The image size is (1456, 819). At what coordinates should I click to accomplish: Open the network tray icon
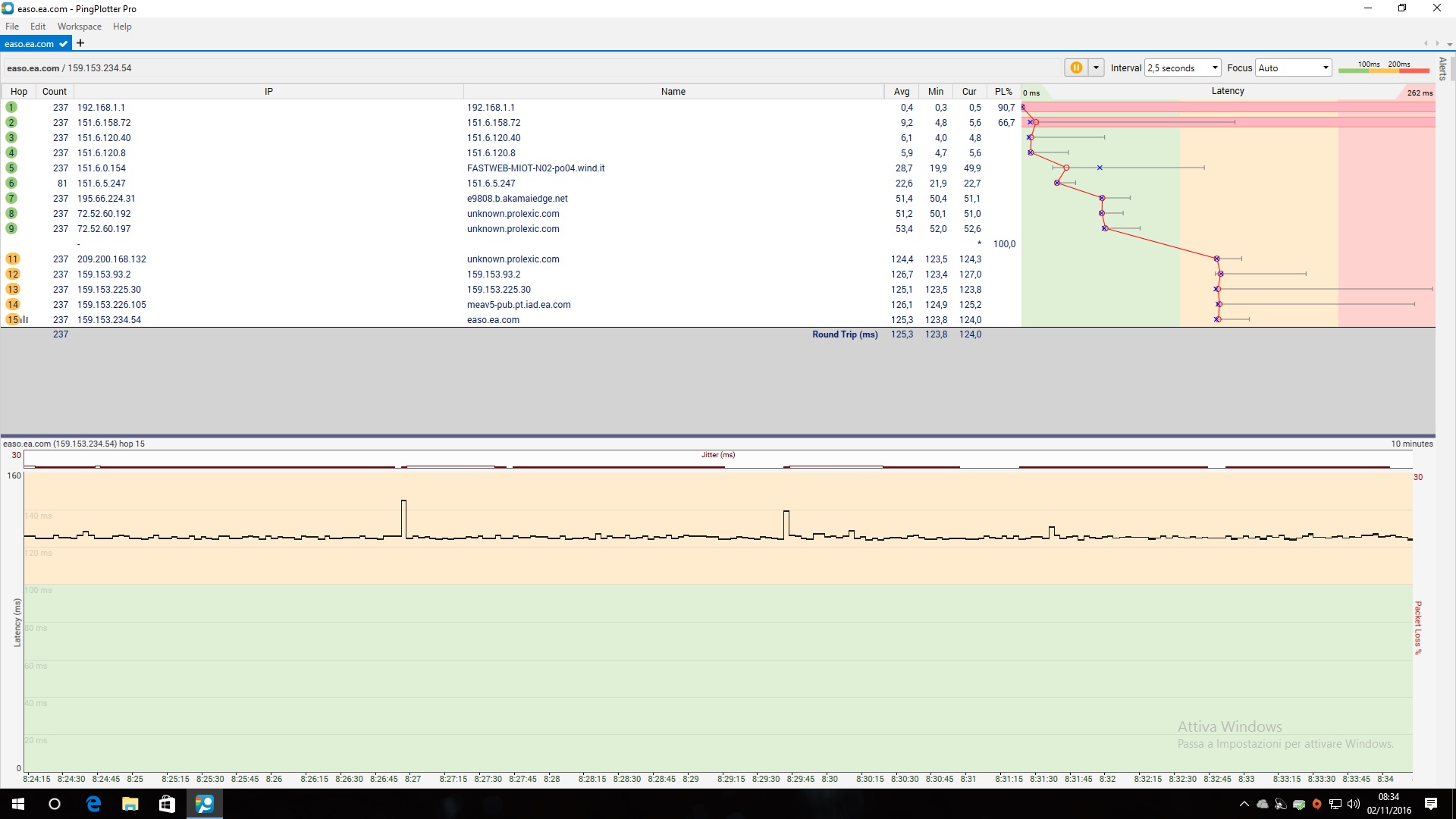point(1335,804)
